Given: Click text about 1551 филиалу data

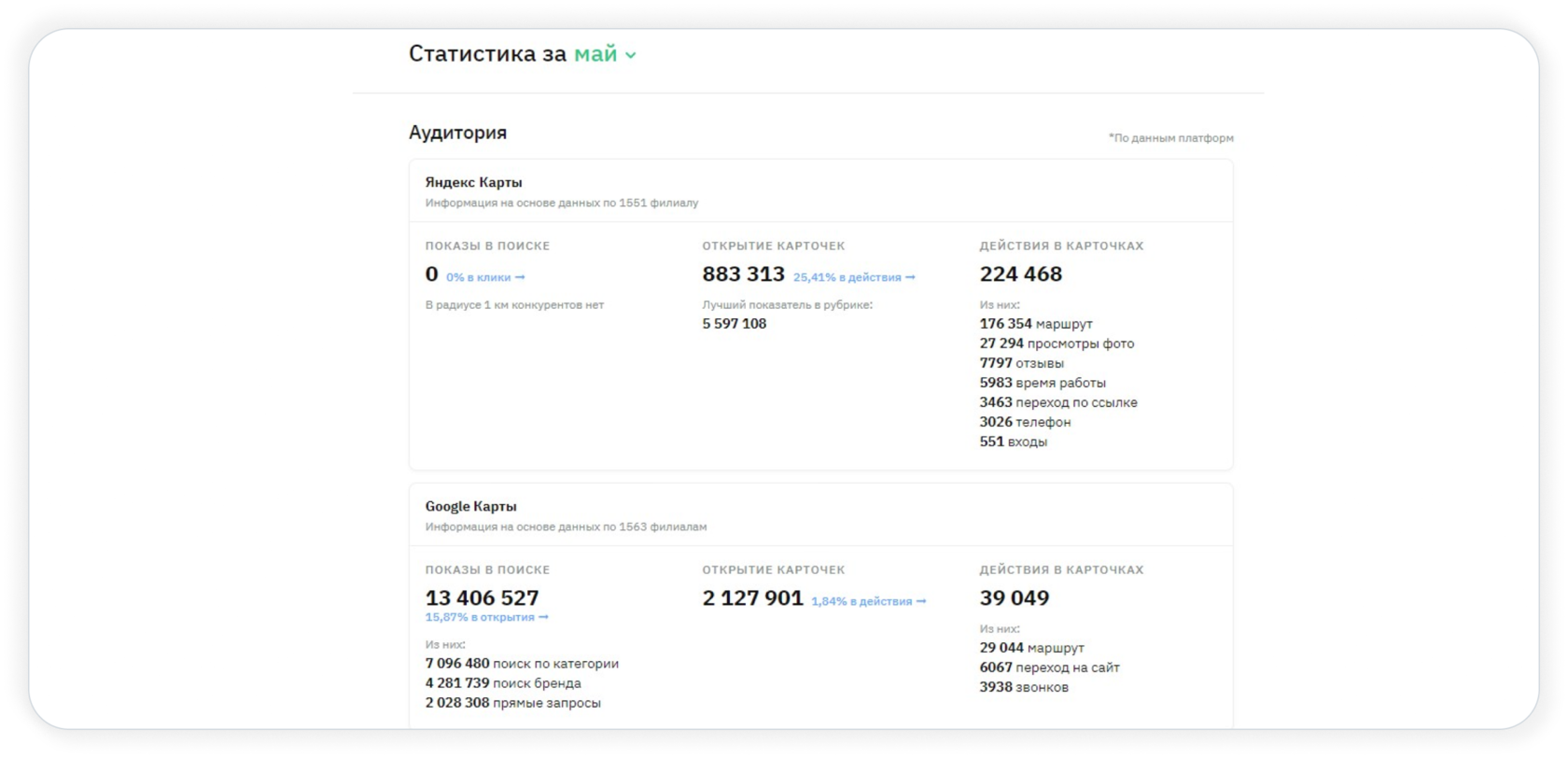Looking at the screenshot, I should [561, 203].
